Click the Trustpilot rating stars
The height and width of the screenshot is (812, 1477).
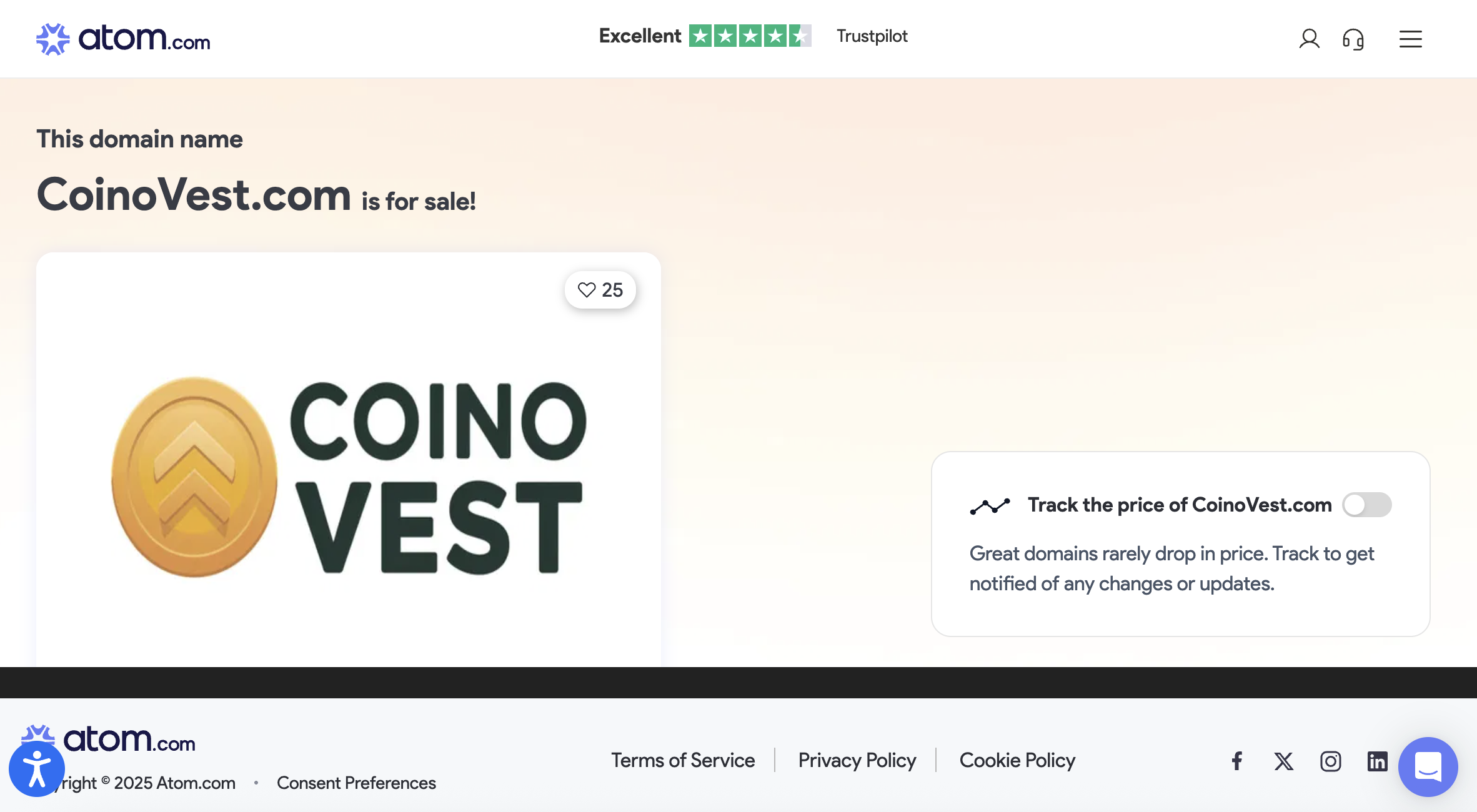point(750,36)
